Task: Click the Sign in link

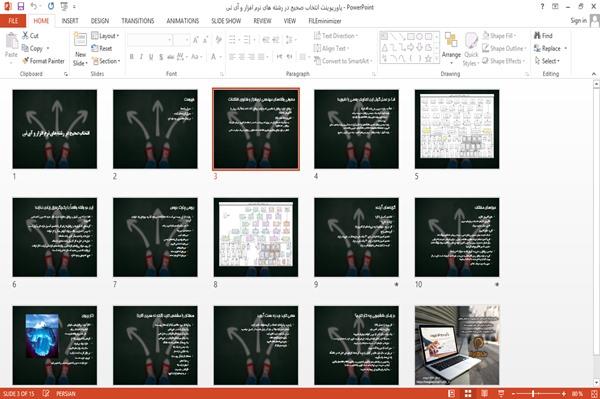Action: coord(578,21)
